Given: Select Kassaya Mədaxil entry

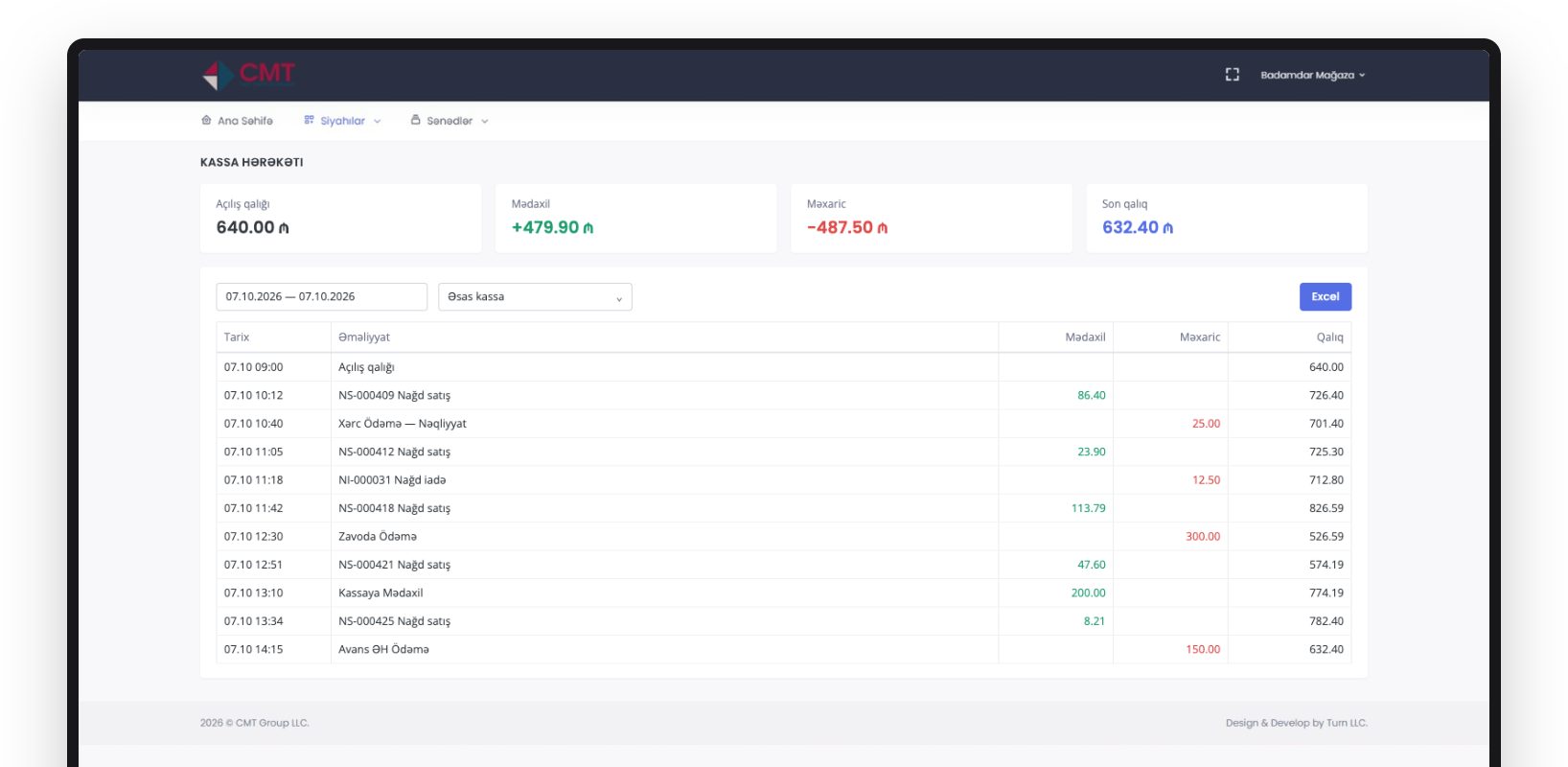Looking at the screenshot, I should (x=784, y=593).
